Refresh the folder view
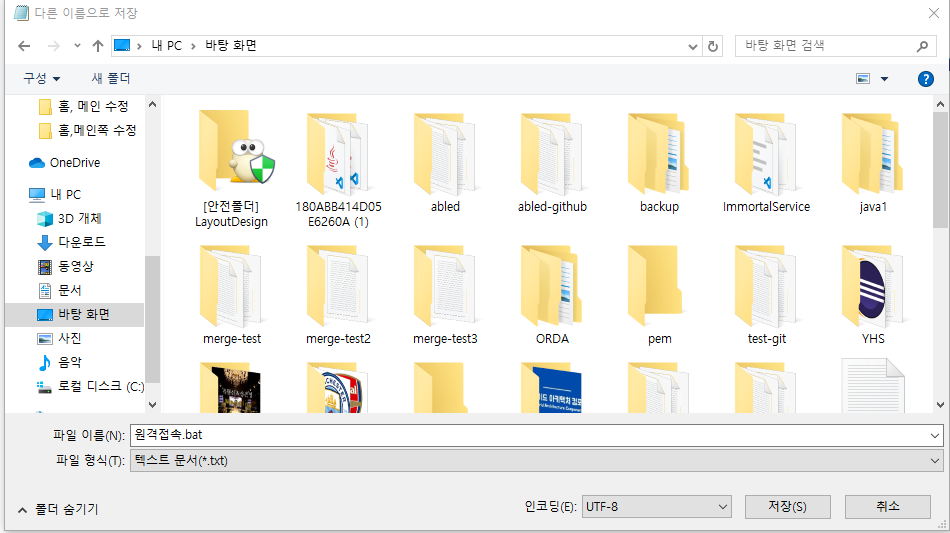Viewport: 950px width, 533px height. (713, 46)
